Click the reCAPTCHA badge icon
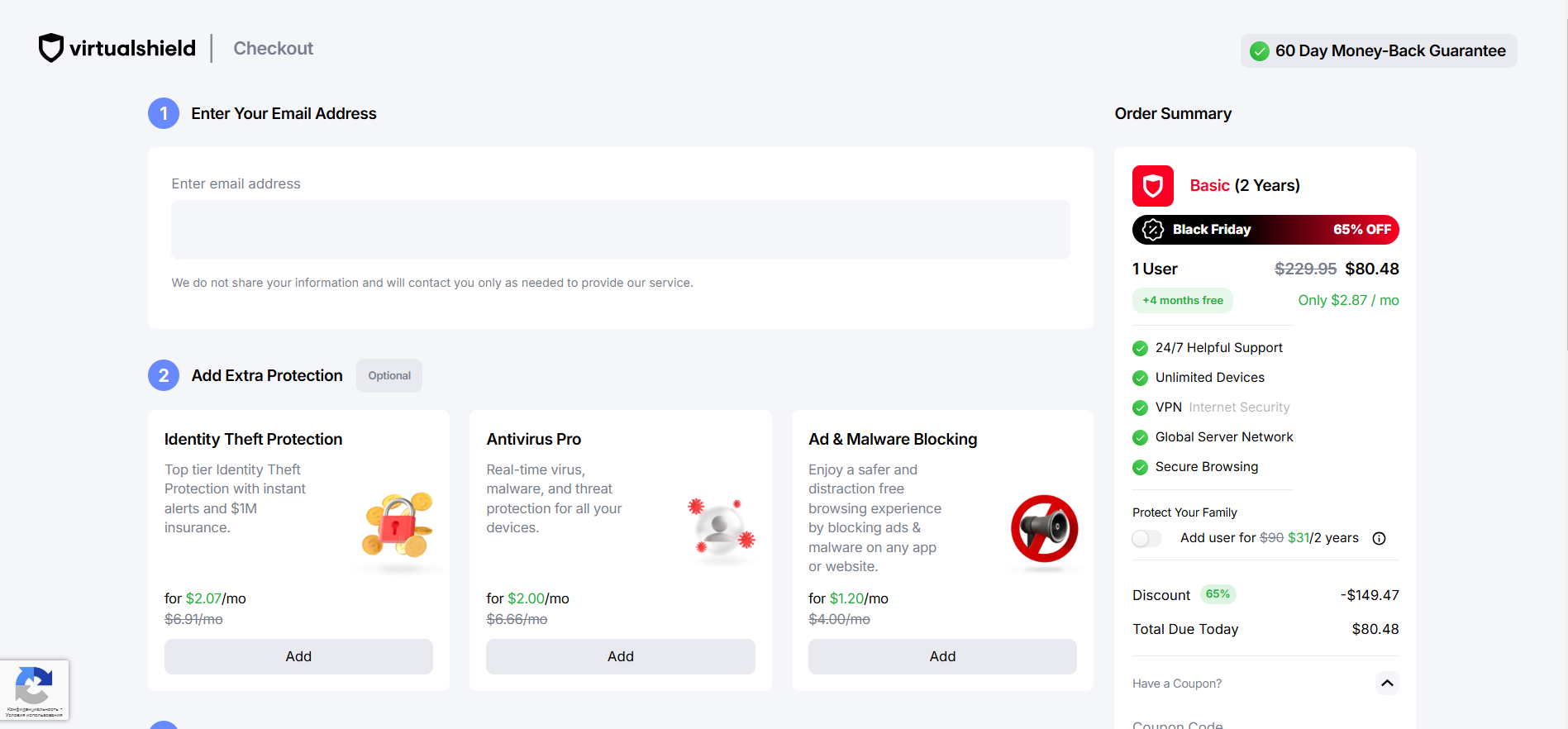The height and width of the screenshot is (729, 1568). pyautogui.click(x=34, y=685)
